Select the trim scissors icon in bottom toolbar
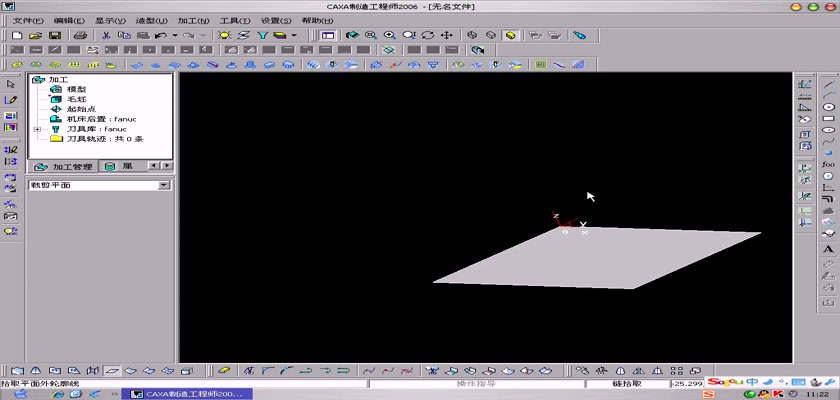Screen dimensions: 840x400 click(249, 370)
